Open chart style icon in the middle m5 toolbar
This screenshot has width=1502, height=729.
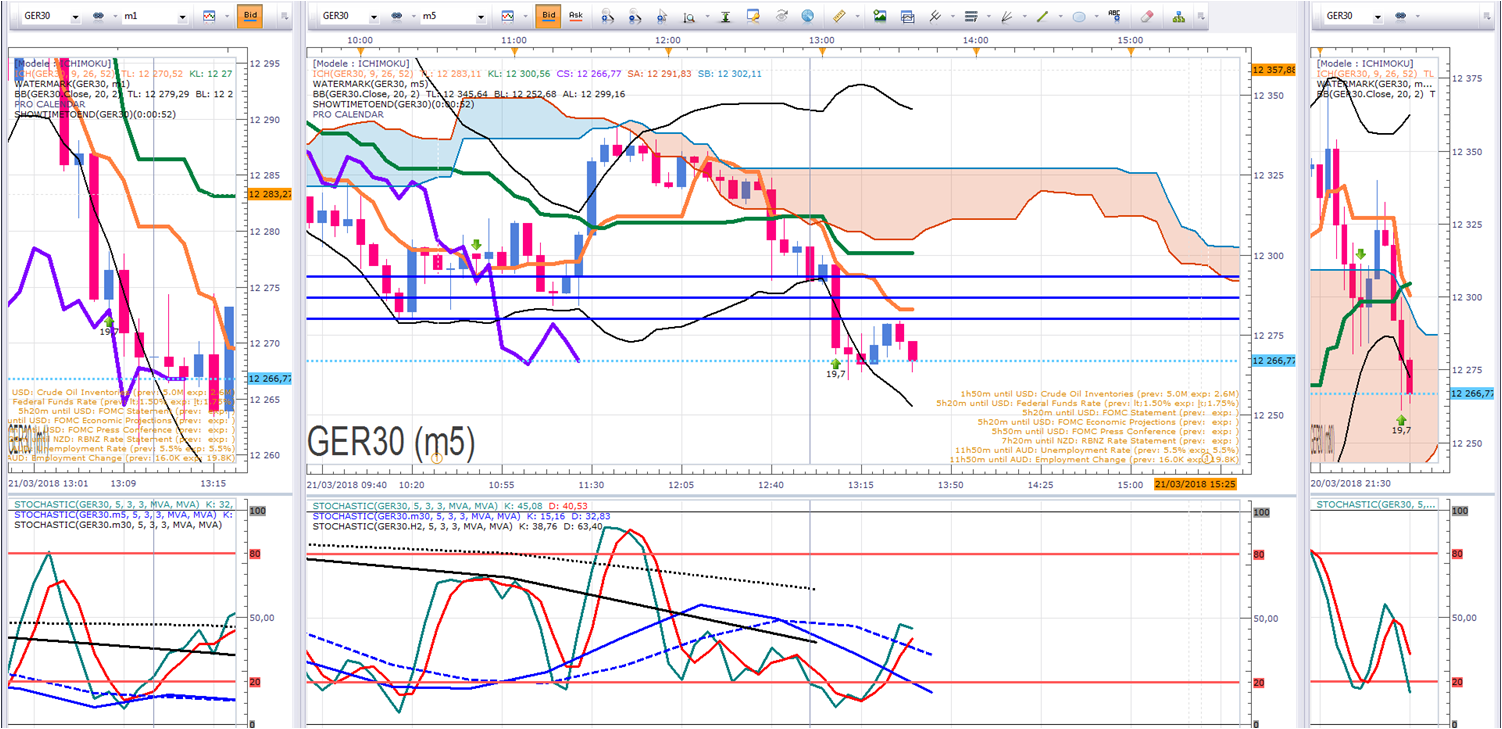coord(509,17)
